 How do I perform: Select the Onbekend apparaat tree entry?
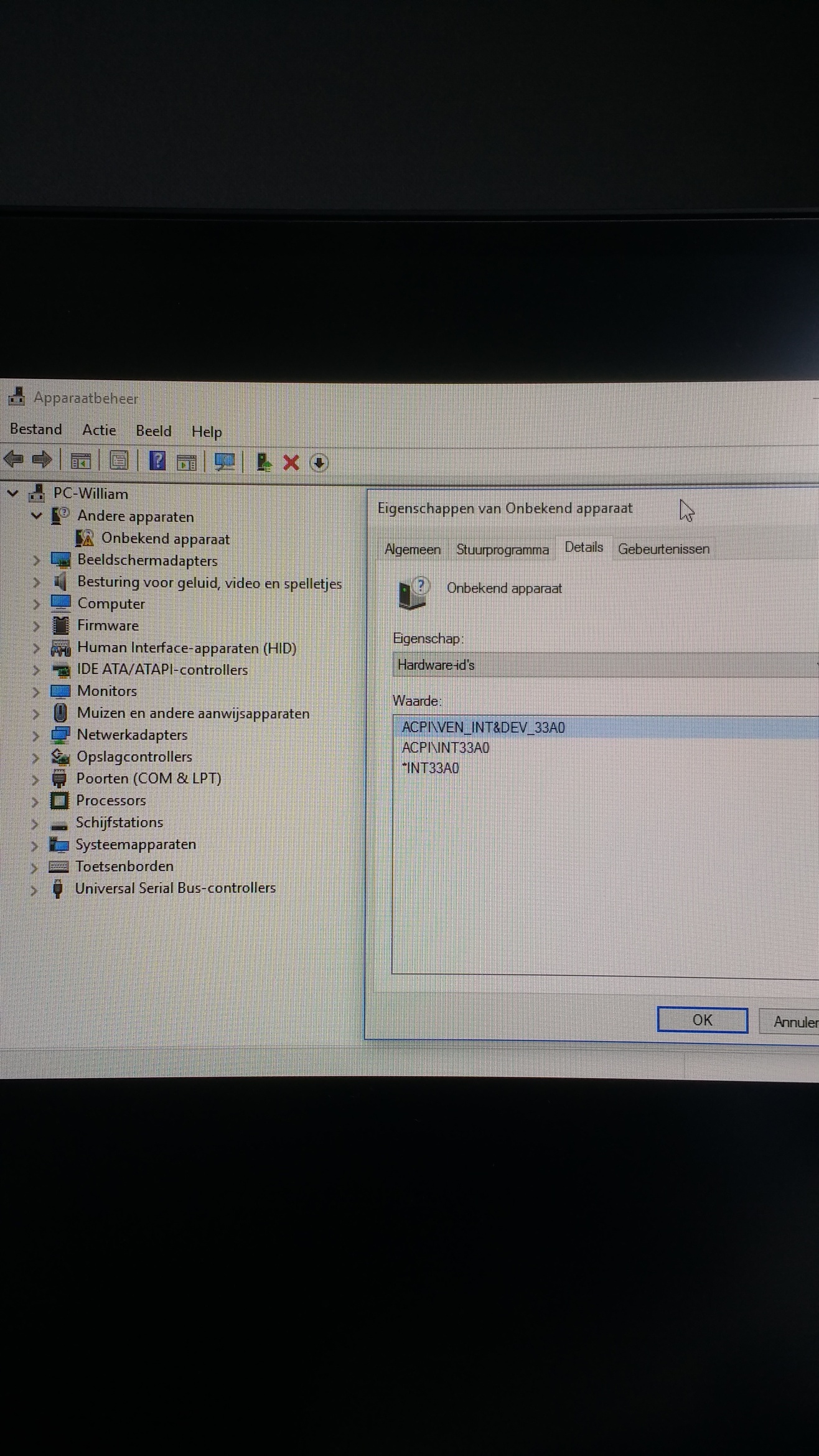click(x=166, y=538)
